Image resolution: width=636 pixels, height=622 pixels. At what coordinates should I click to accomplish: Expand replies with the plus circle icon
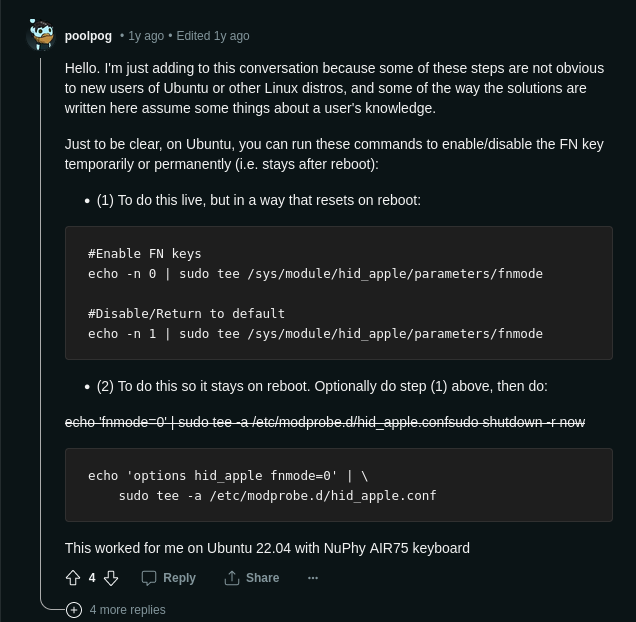click(74, 610)
